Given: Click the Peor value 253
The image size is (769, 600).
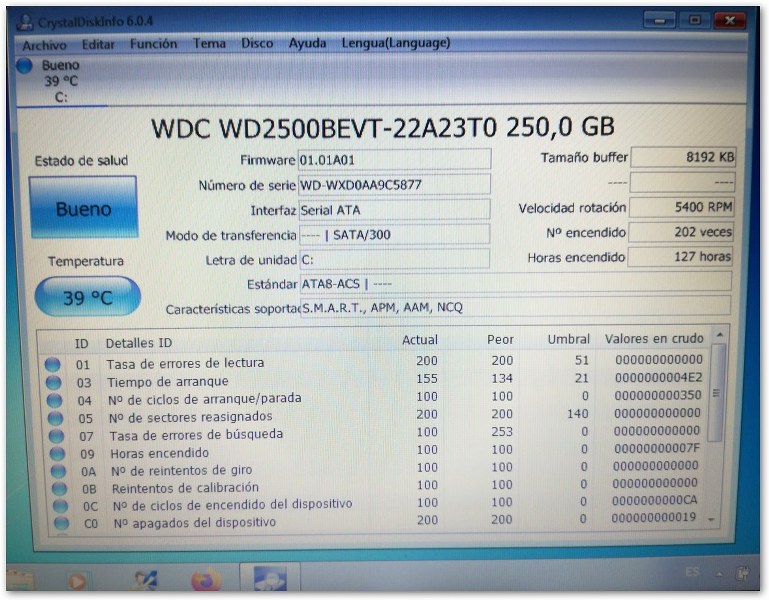Looking at the screenshot, I should pyautogui.click(x=502, y=432).
